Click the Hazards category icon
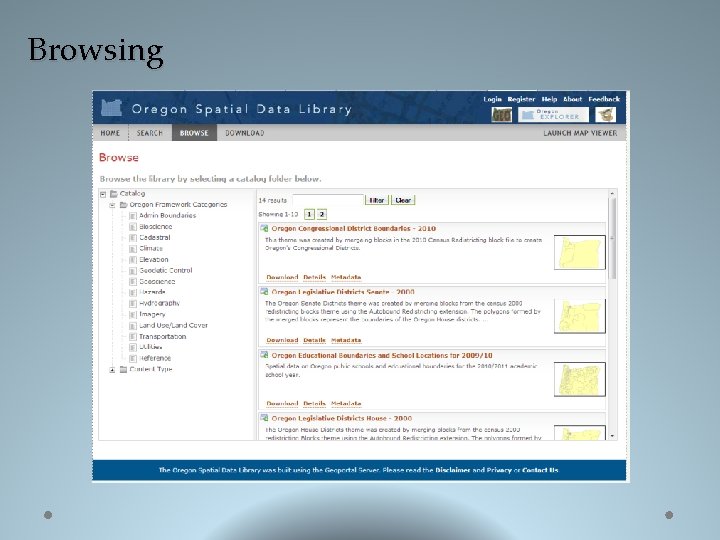The width and height of the screenshot is (720, 540). pyautogui.click(x=133, y=292)
